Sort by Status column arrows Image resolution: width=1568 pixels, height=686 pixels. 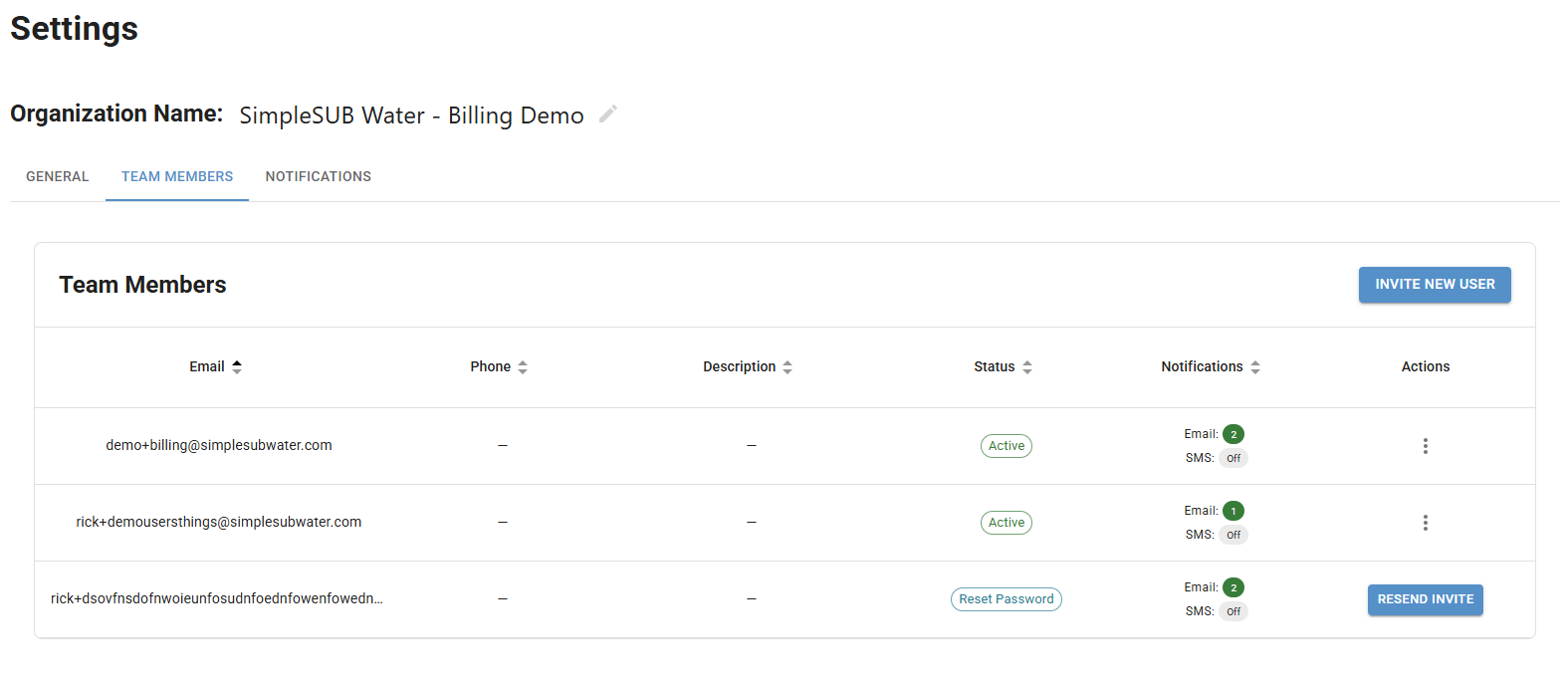(x=1027, y=367)
